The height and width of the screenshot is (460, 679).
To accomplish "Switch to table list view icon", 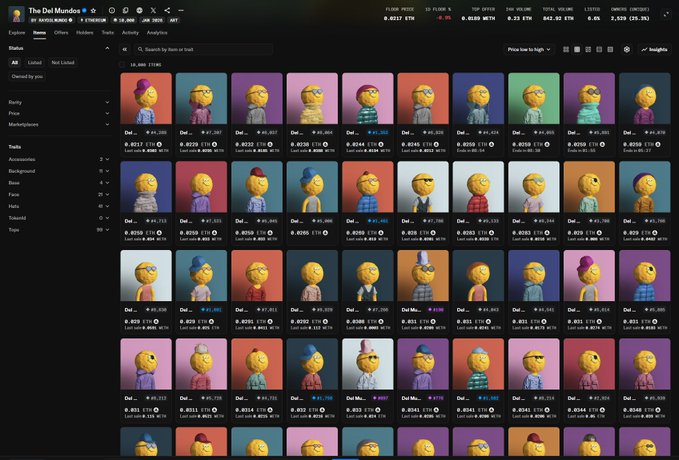I will [610, 49].
